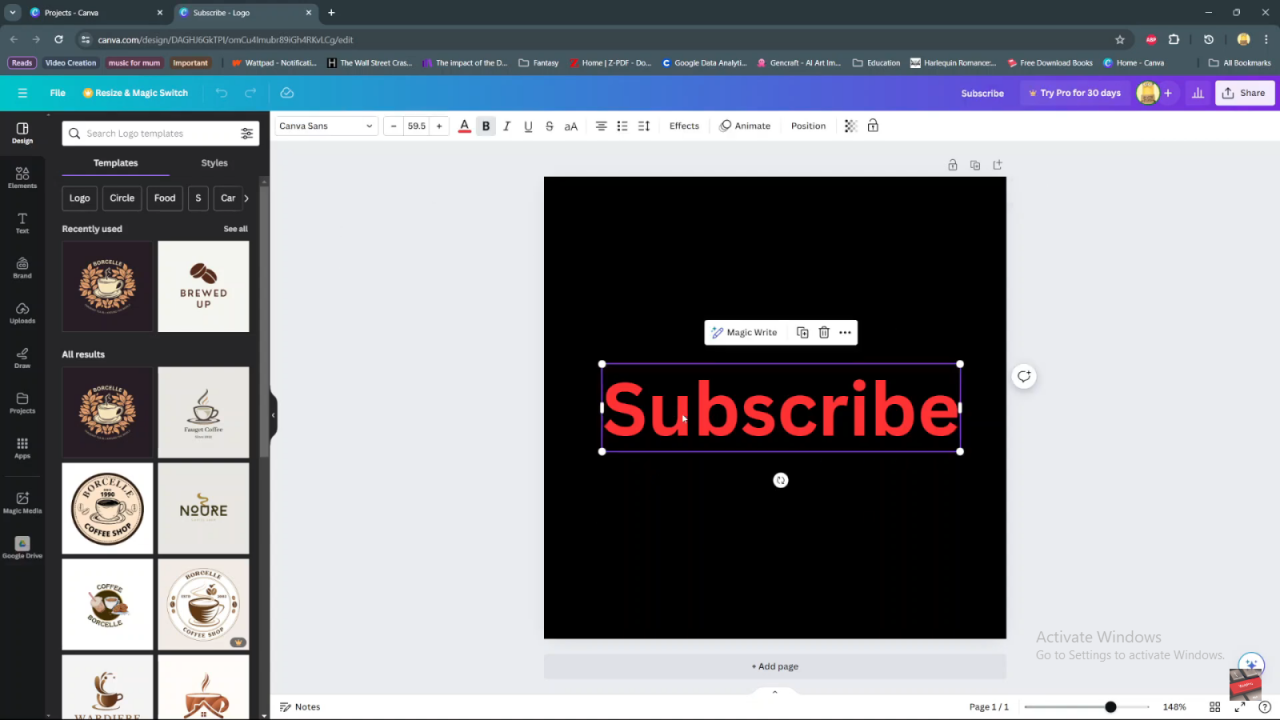Screen dimensions: 1280x720
Task: Open Google Drive in the sidebar
Action: point(22,548)
